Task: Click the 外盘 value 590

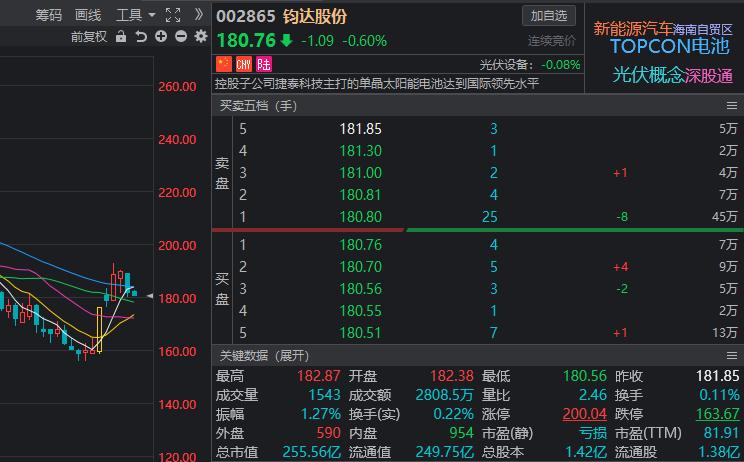Action: tap(328, 433)
